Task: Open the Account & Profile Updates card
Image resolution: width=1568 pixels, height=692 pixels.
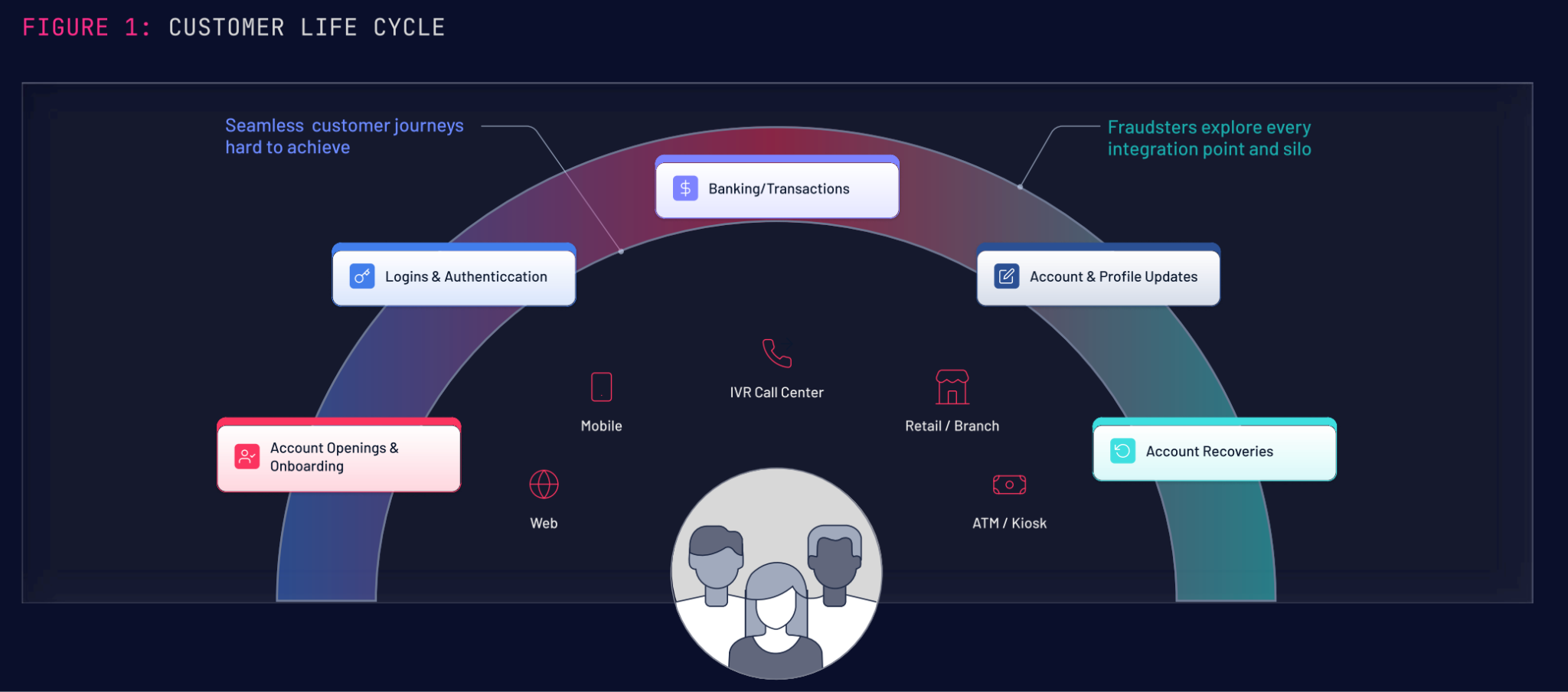Action: point(1099,275)
